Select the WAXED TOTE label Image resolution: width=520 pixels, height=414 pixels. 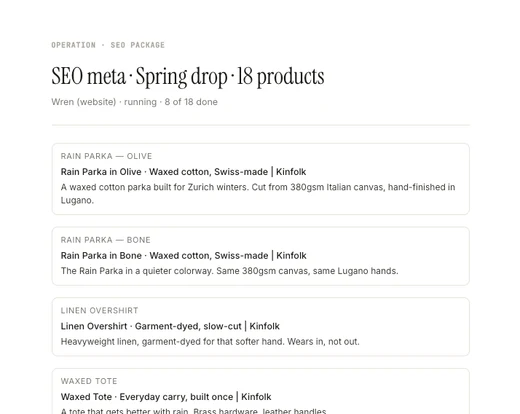89,381
